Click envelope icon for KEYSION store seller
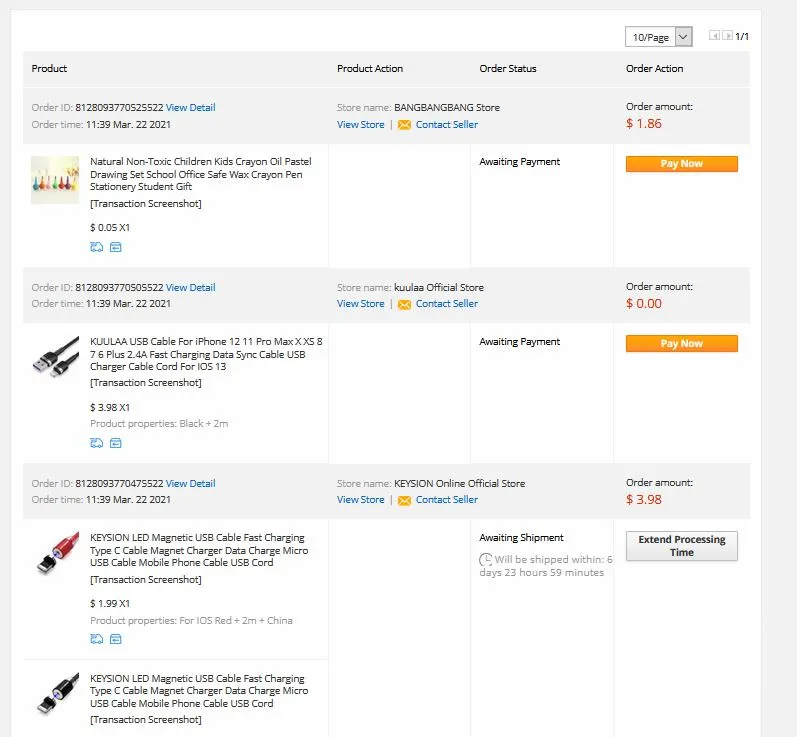 click(x=404, y=501)
